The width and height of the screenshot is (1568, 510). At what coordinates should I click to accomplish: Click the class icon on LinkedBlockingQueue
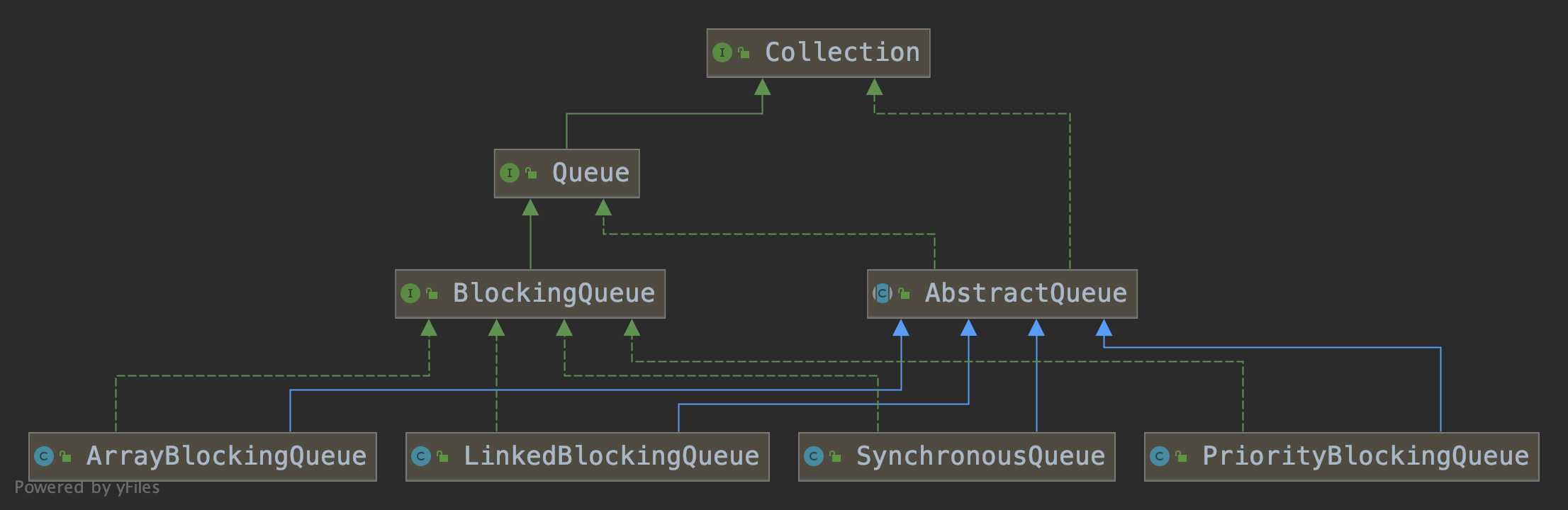(421, 456)
